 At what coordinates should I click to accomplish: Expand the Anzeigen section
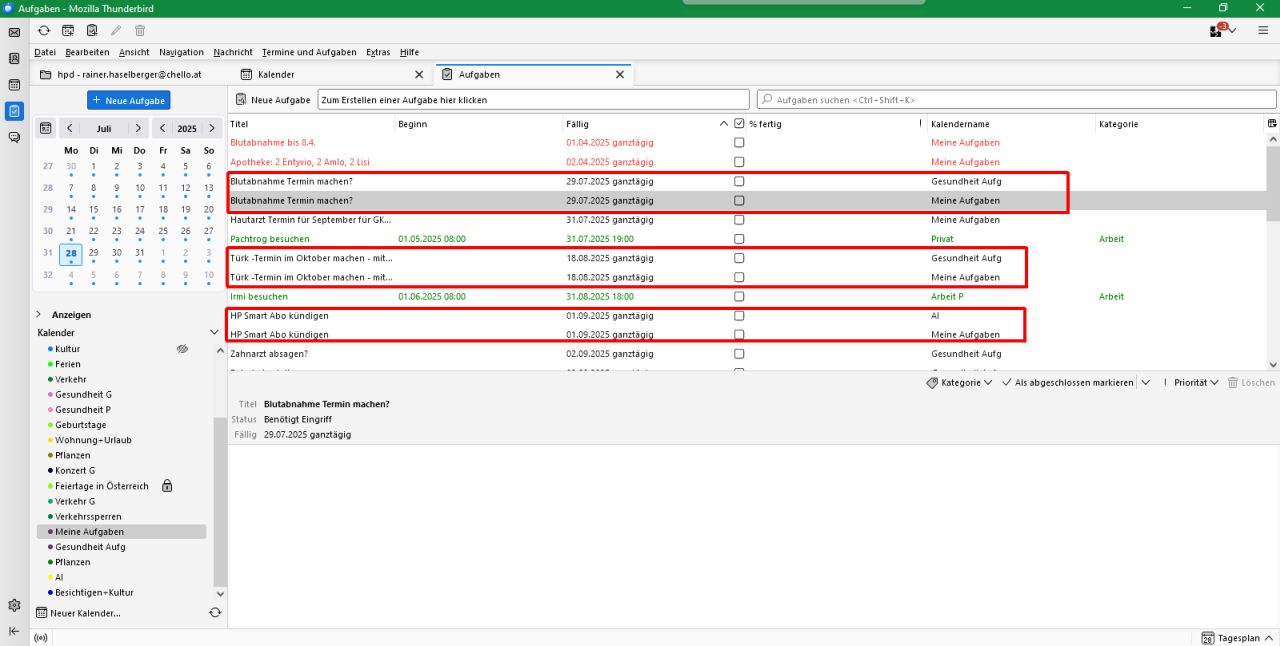point(40,315)
